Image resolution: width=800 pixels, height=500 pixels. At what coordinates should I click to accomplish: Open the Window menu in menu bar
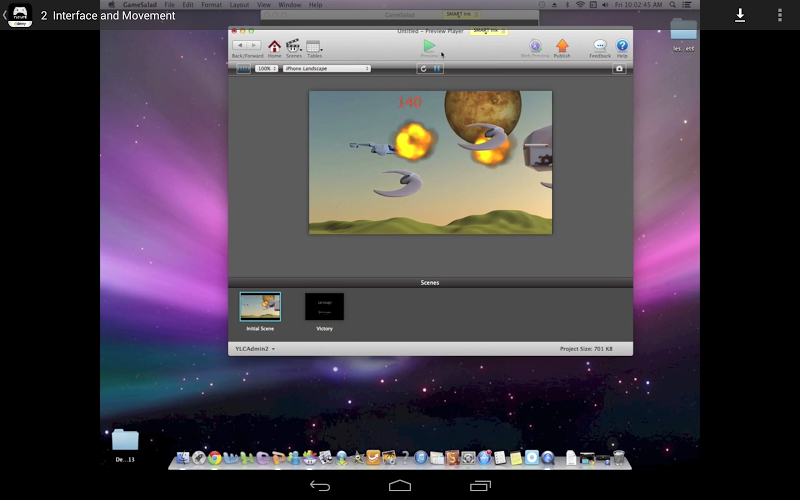click(289, 5)
